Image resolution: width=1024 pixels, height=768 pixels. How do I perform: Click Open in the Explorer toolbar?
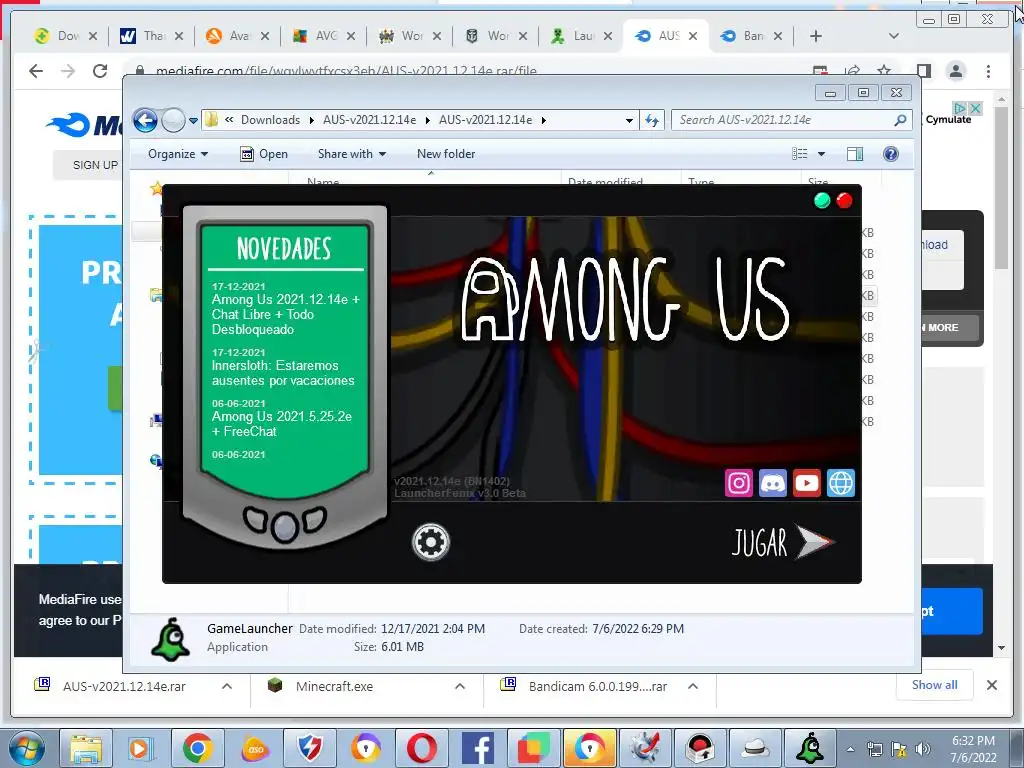(264, 154)
